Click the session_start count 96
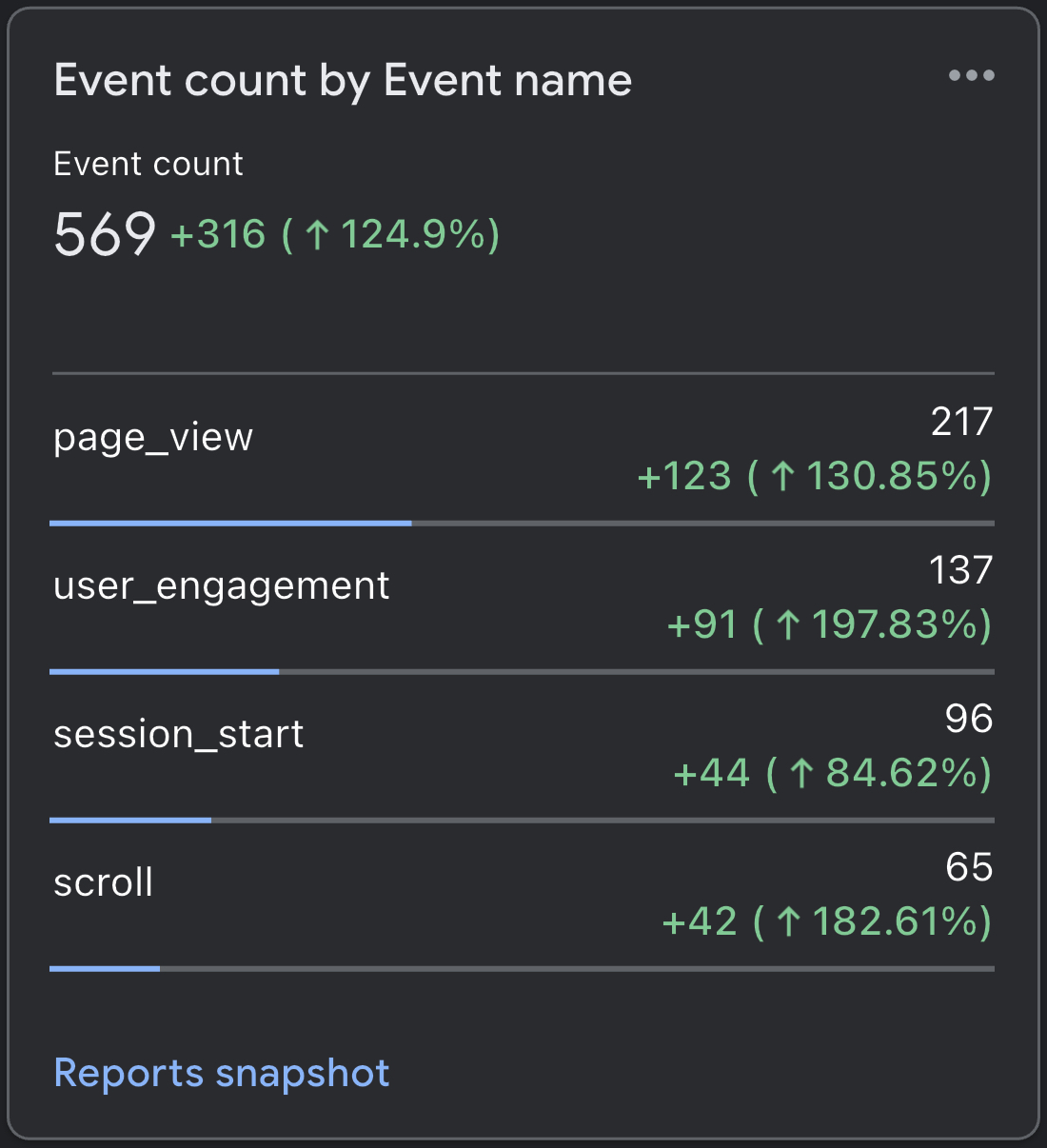Image resolution: width=1047 pixels, height=1148 pixels. 969,719
